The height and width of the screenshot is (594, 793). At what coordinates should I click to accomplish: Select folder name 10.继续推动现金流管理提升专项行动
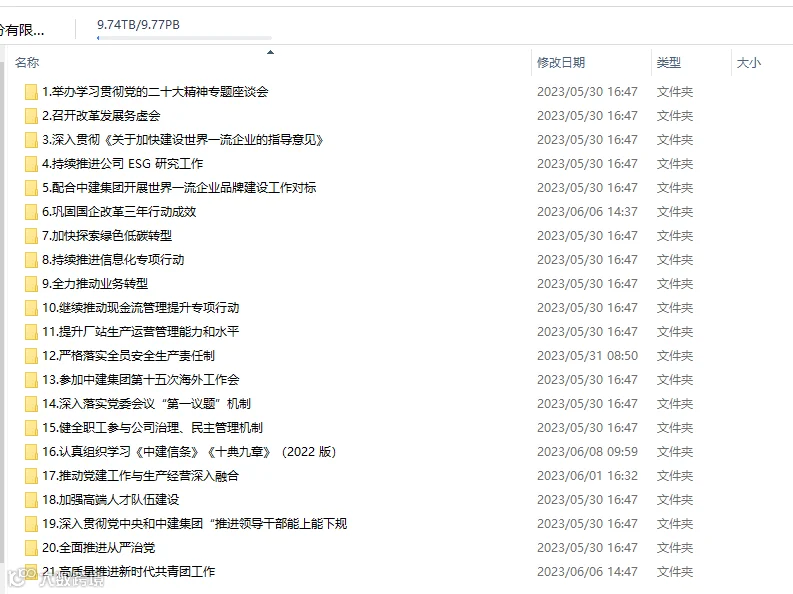coord(141,308)
